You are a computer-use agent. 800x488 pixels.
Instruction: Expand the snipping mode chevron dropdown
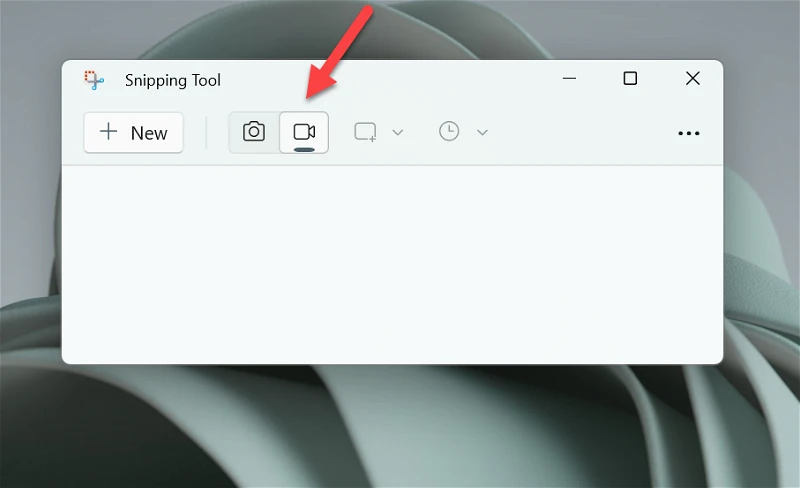398,133
